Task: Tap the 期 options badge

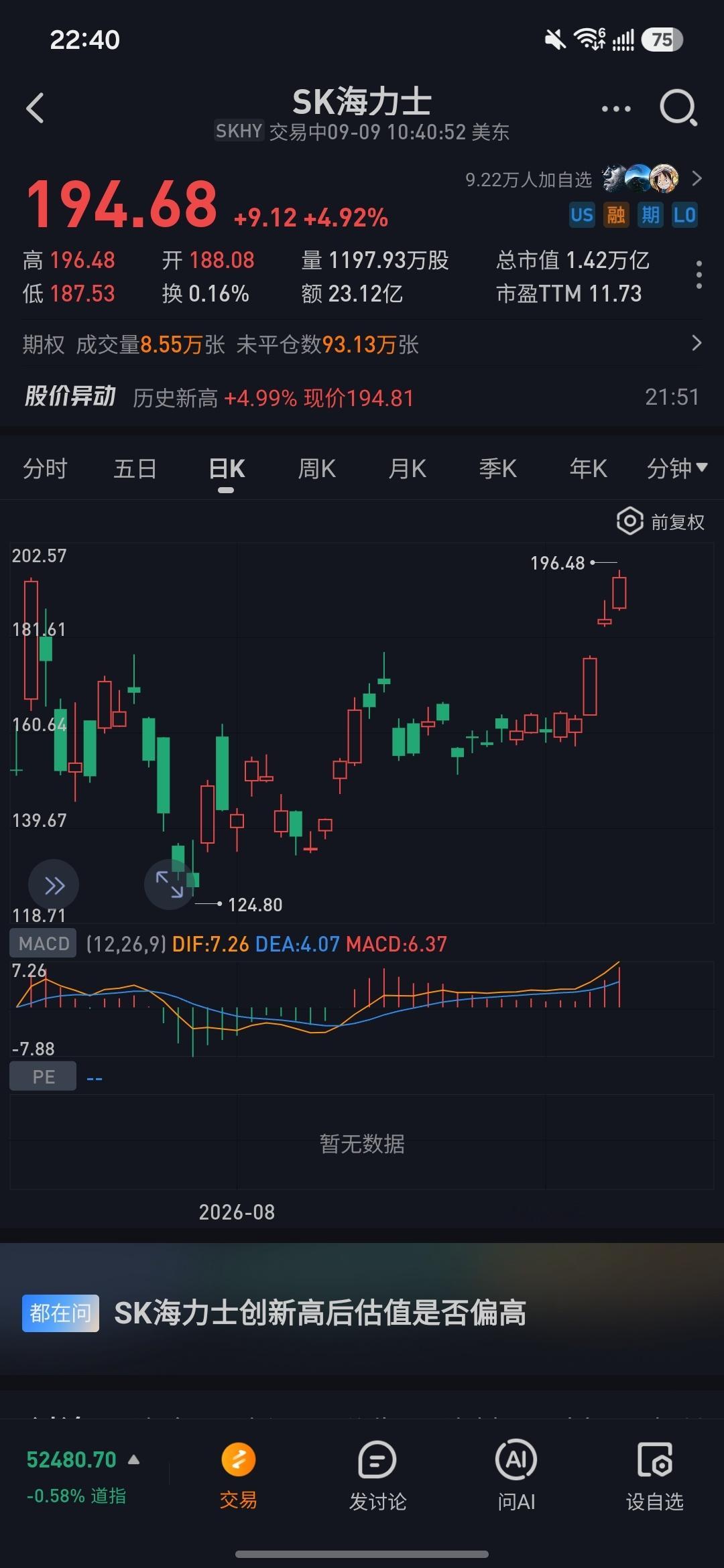Action: click(650, 215)
